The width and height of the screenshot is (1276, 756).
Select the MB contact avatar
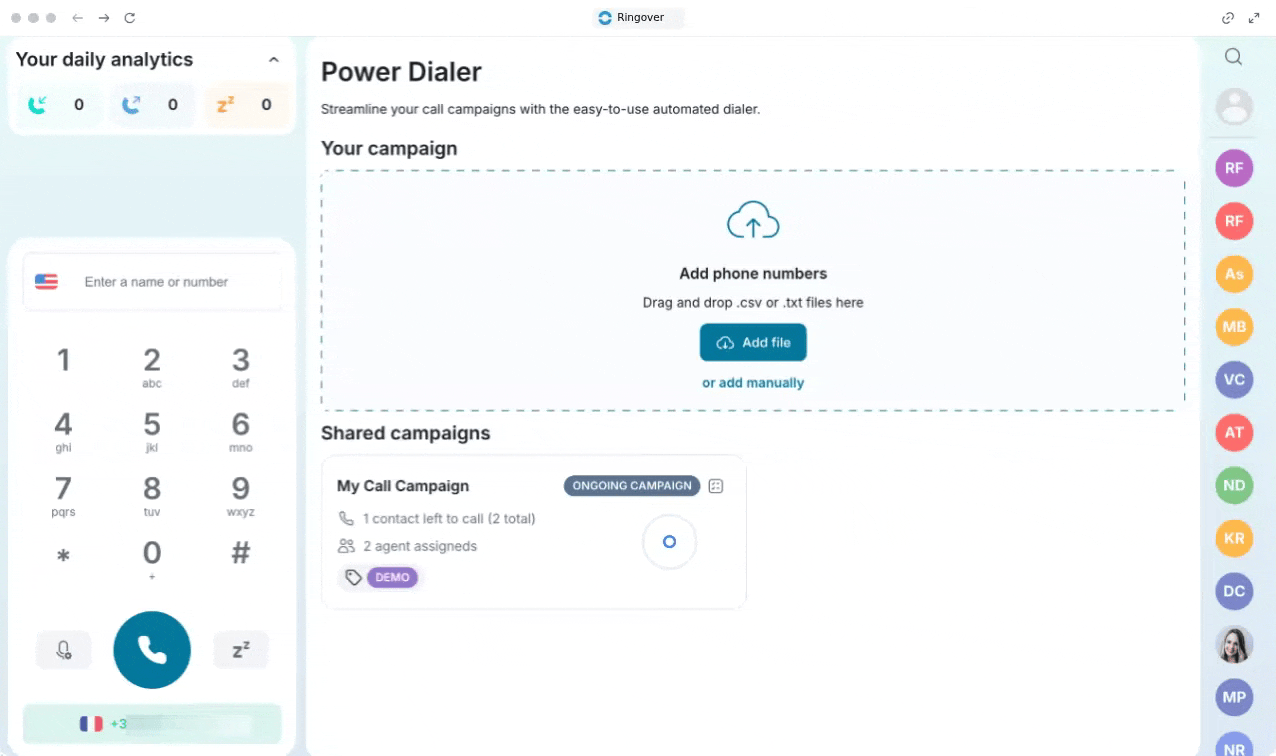coord(1234,326)
